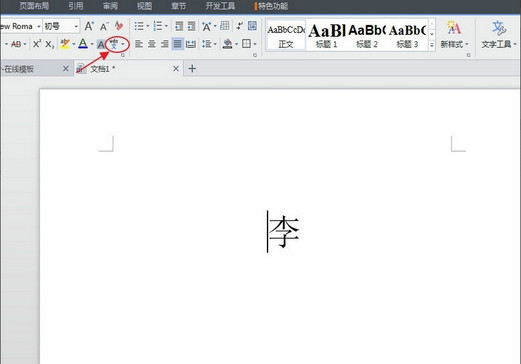Open the 审阅 ribbon tab

110,6
